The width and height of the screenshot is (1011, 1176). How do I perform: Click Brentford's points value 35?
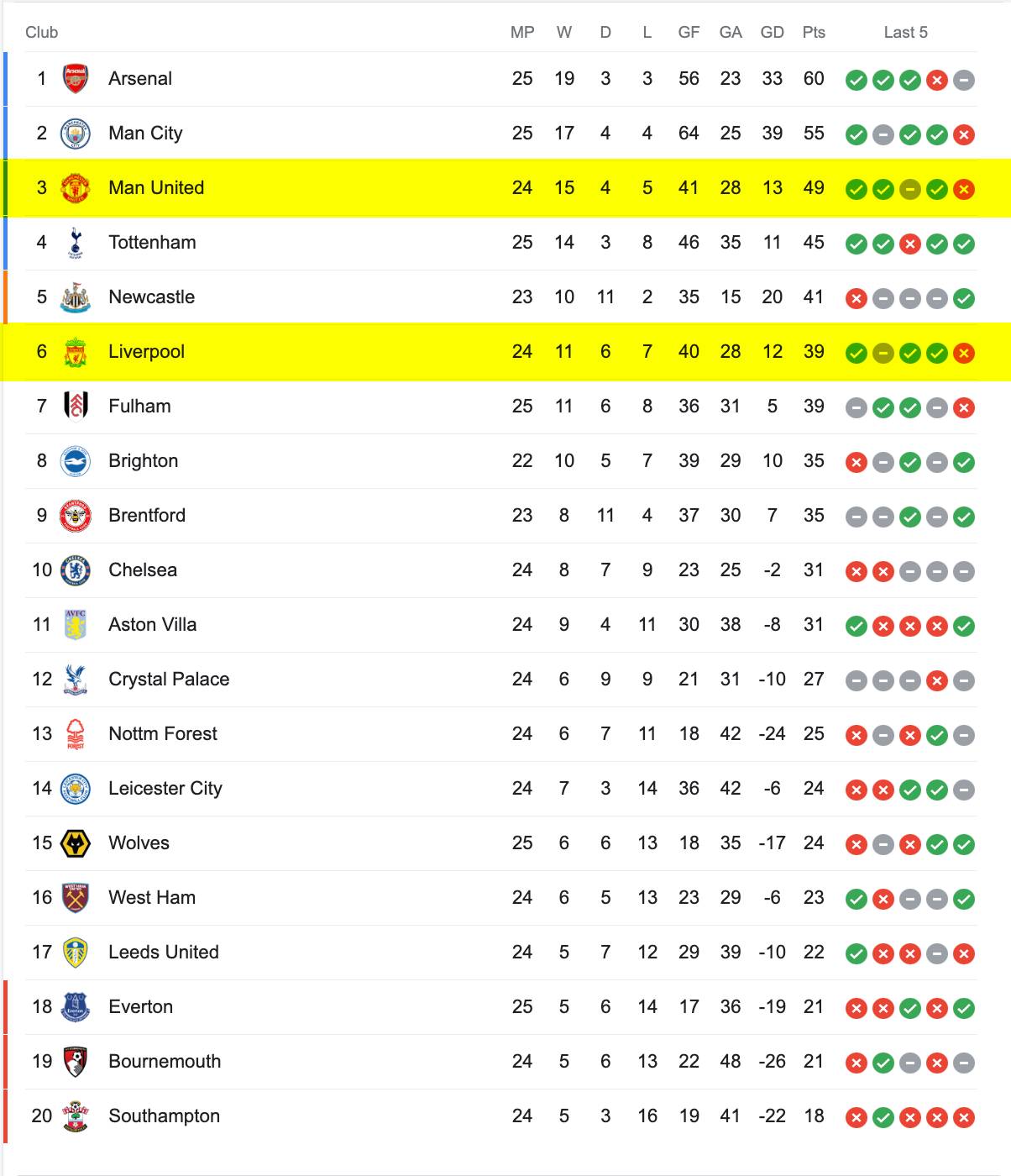tap(814, 516)
